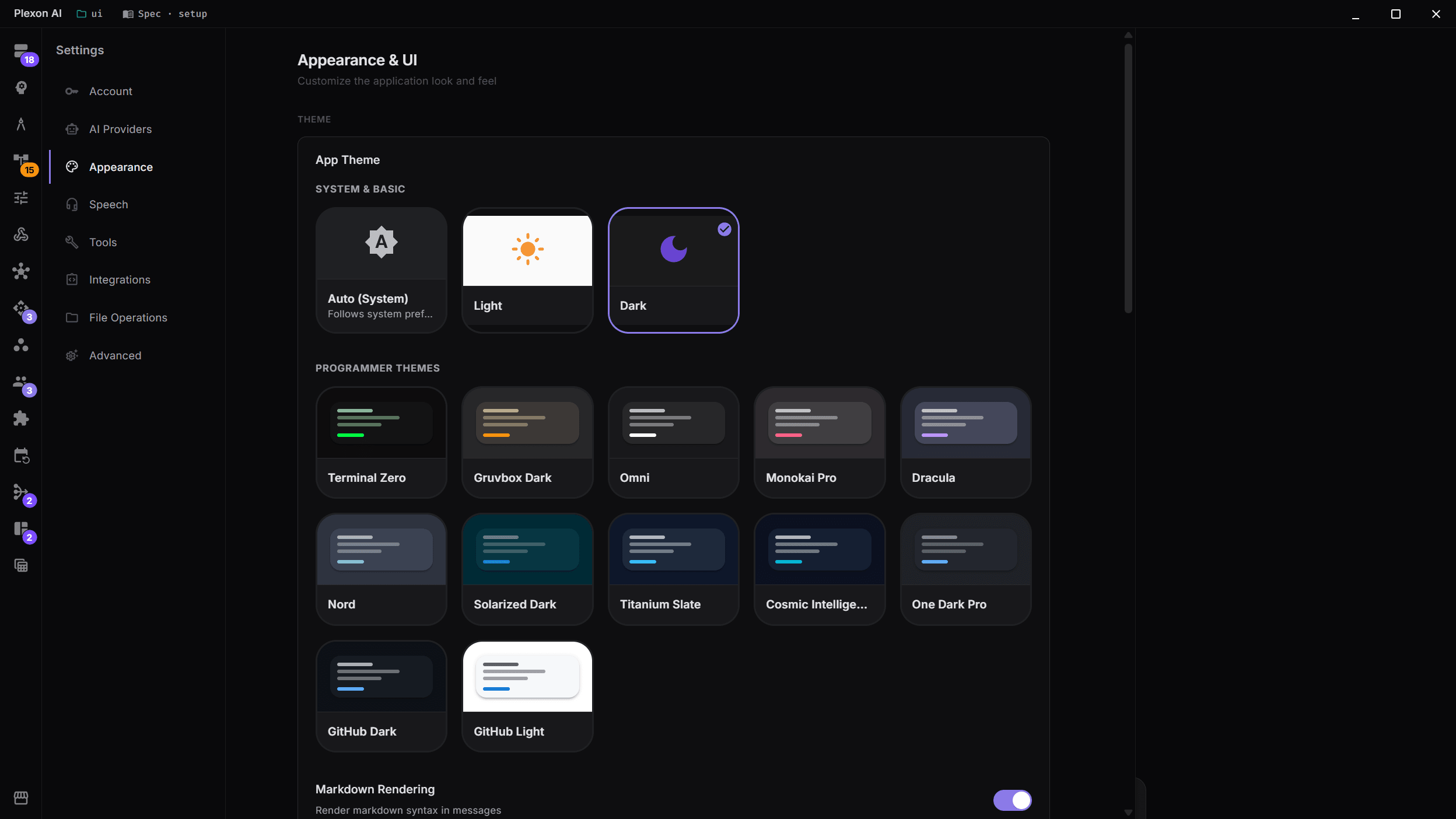Switch to the Nord theme
Screen dimensions: 1456x819
click(x=381, y=569)
